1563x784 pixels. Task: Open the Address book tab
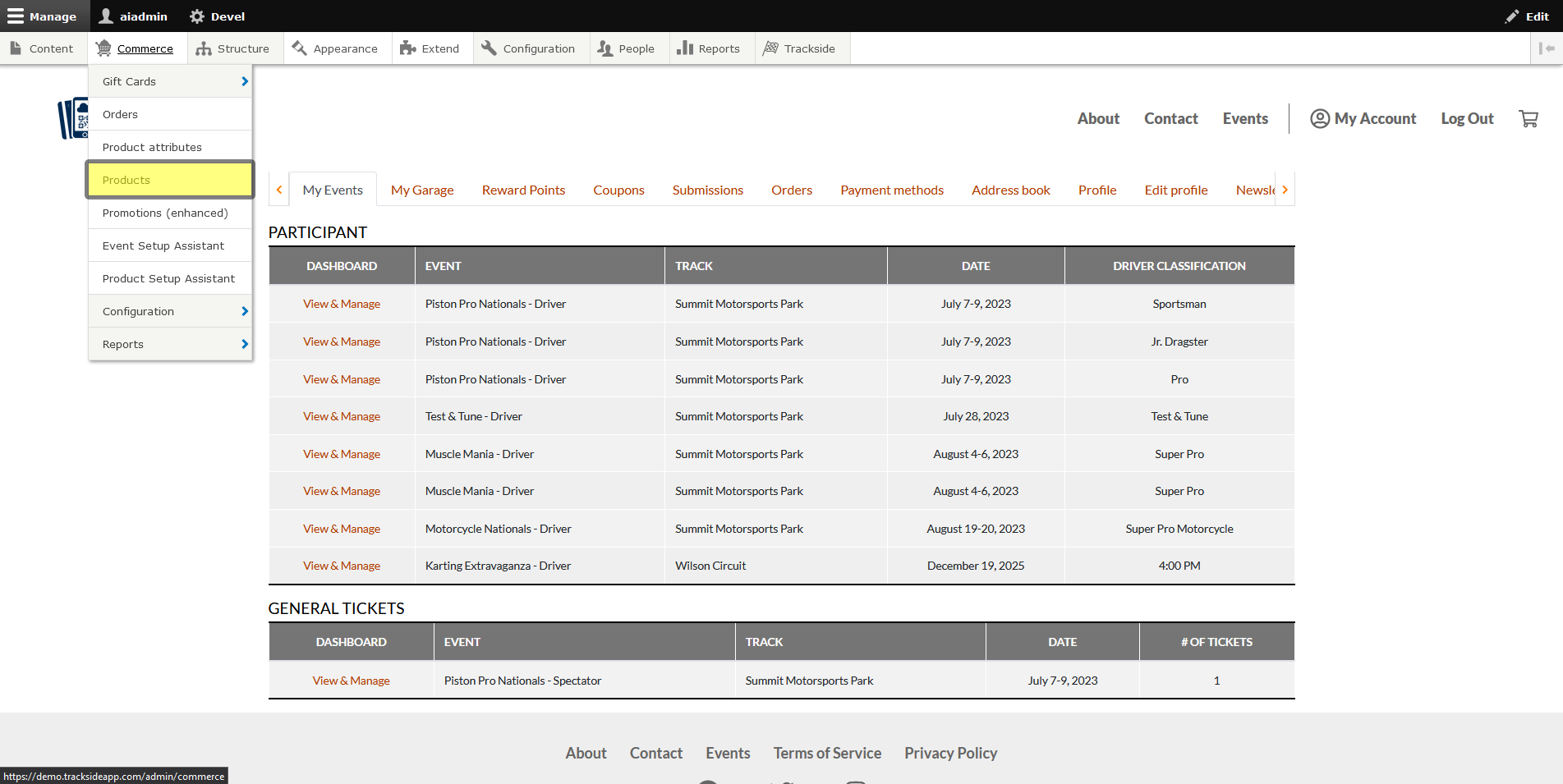(1011, 190)
